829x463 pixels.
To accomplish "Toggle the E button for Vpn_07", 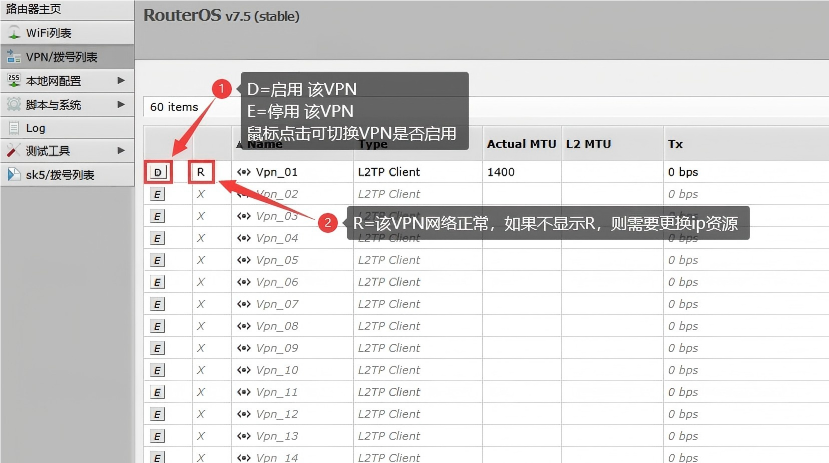I will (x=157, y=304).
